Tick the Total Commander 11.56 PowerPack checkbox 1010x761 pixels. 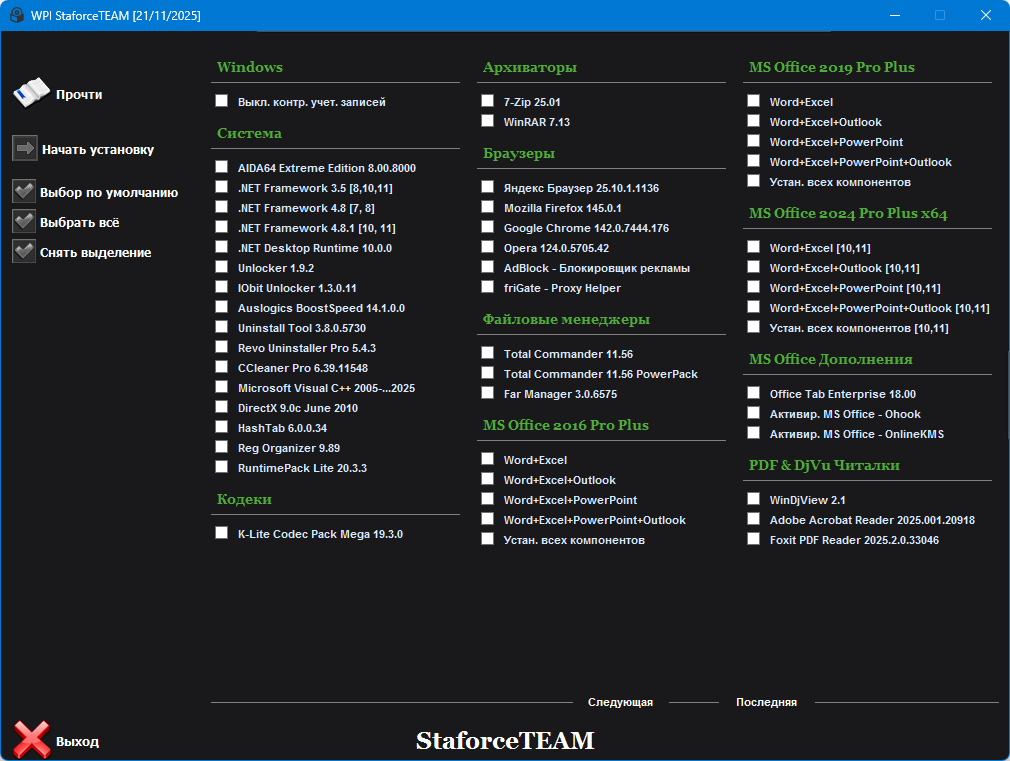[x=488, y=373]
